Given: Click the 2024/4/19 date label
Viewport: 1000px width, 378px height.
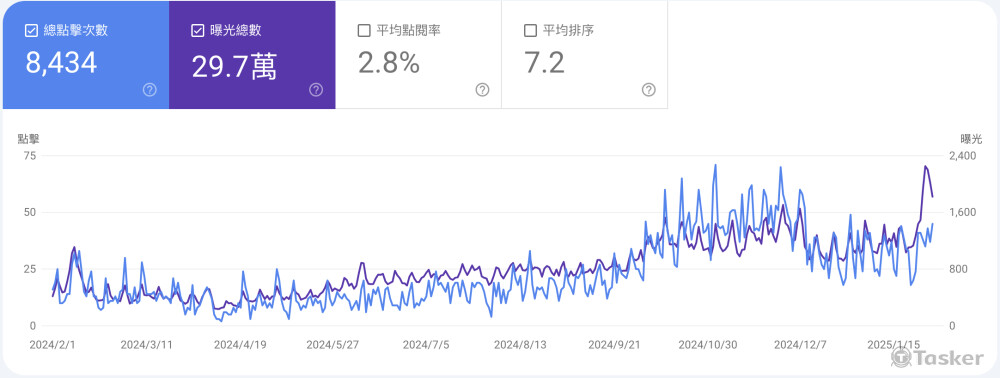Looking at the screenshot, I should pyautogui.click(x=240, y=344).
